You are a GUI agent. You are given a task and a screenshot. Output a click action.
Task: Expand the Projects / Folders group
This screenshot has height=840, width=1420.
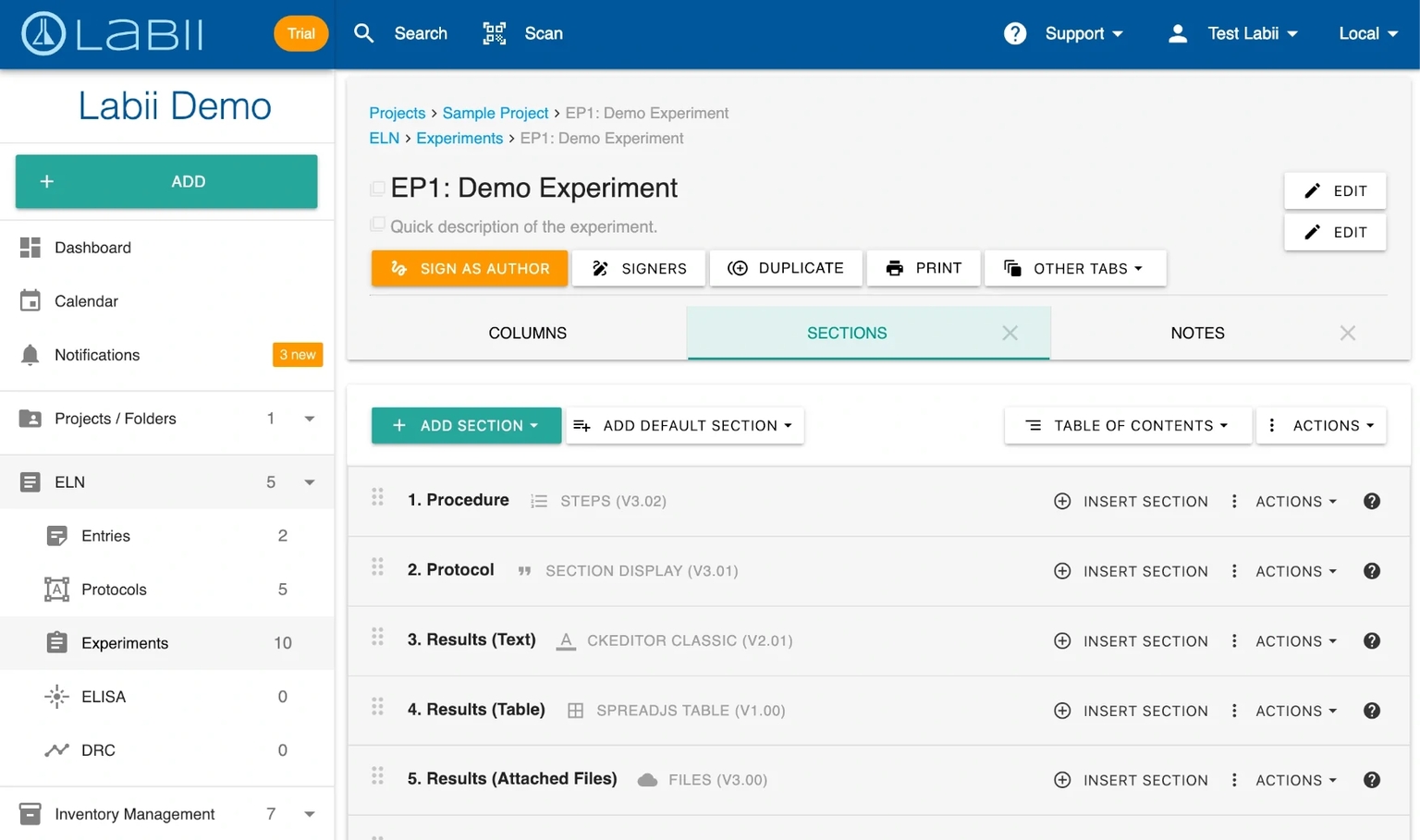click(309, 420)
